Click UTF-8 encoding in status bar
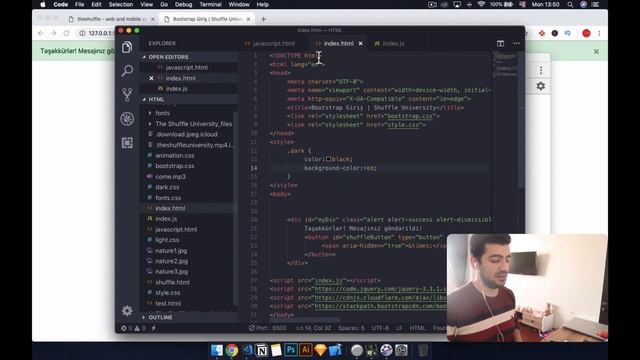Screen dimensions: 640x360 [x=380, y=328]
